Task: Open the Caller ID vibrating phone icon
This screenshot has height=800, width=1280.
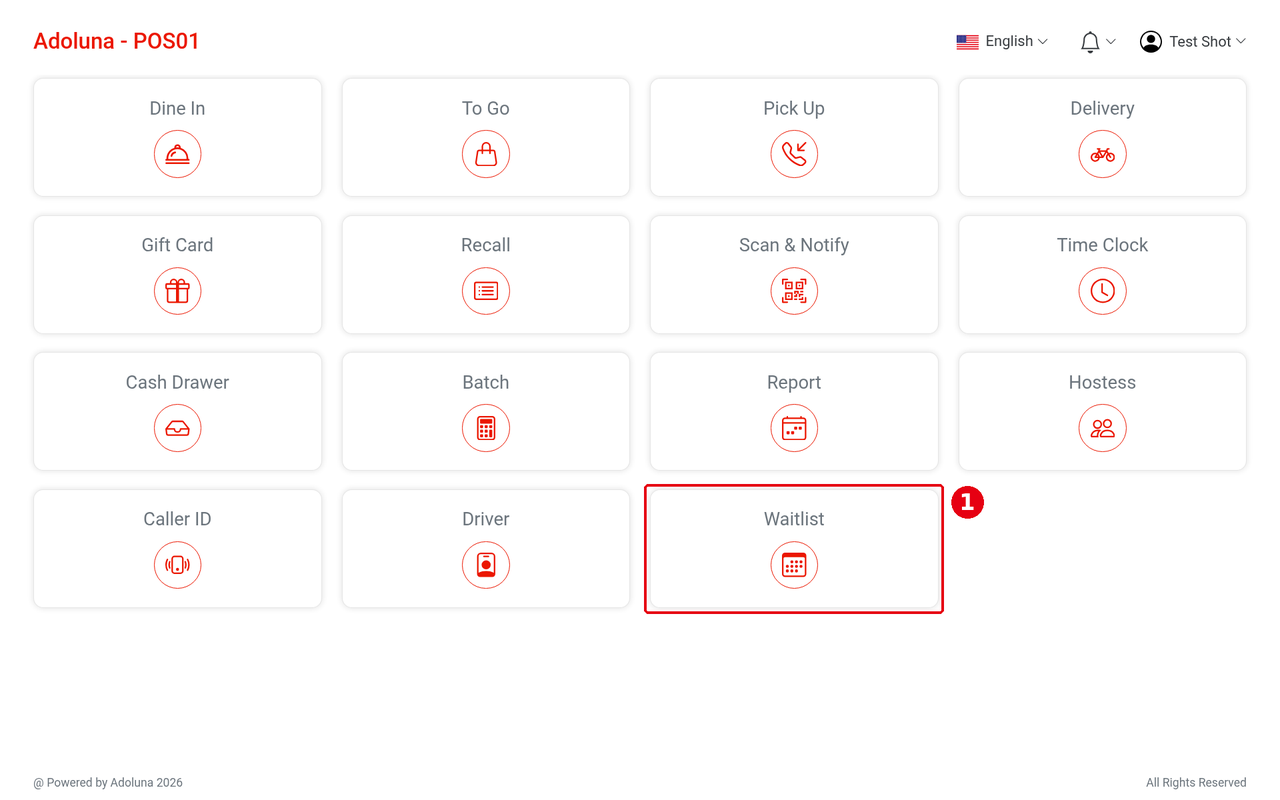Action: [177, 565]
